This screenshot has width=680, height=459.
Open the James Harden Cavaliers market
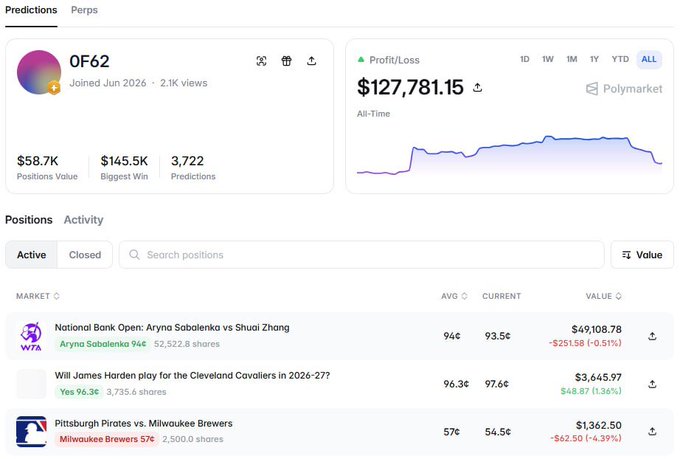pos(192,375)
